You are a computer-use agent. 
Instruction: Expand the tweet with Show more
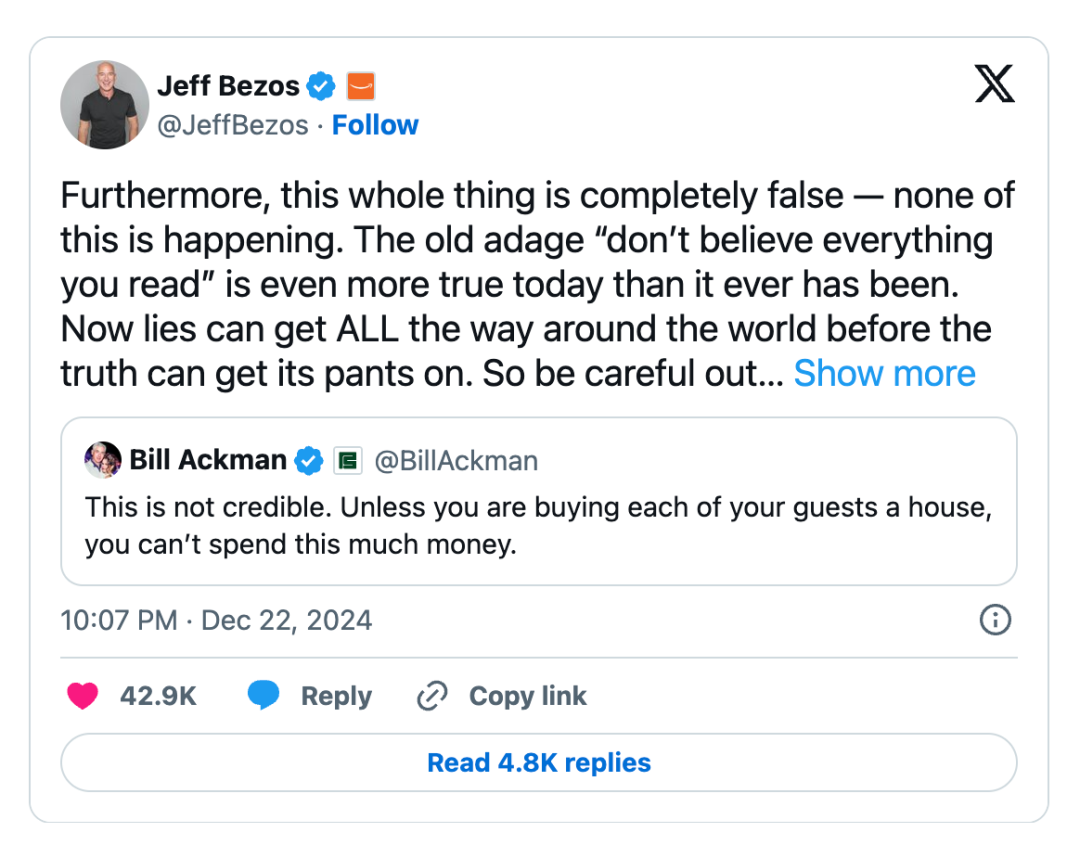pos(884,373)
